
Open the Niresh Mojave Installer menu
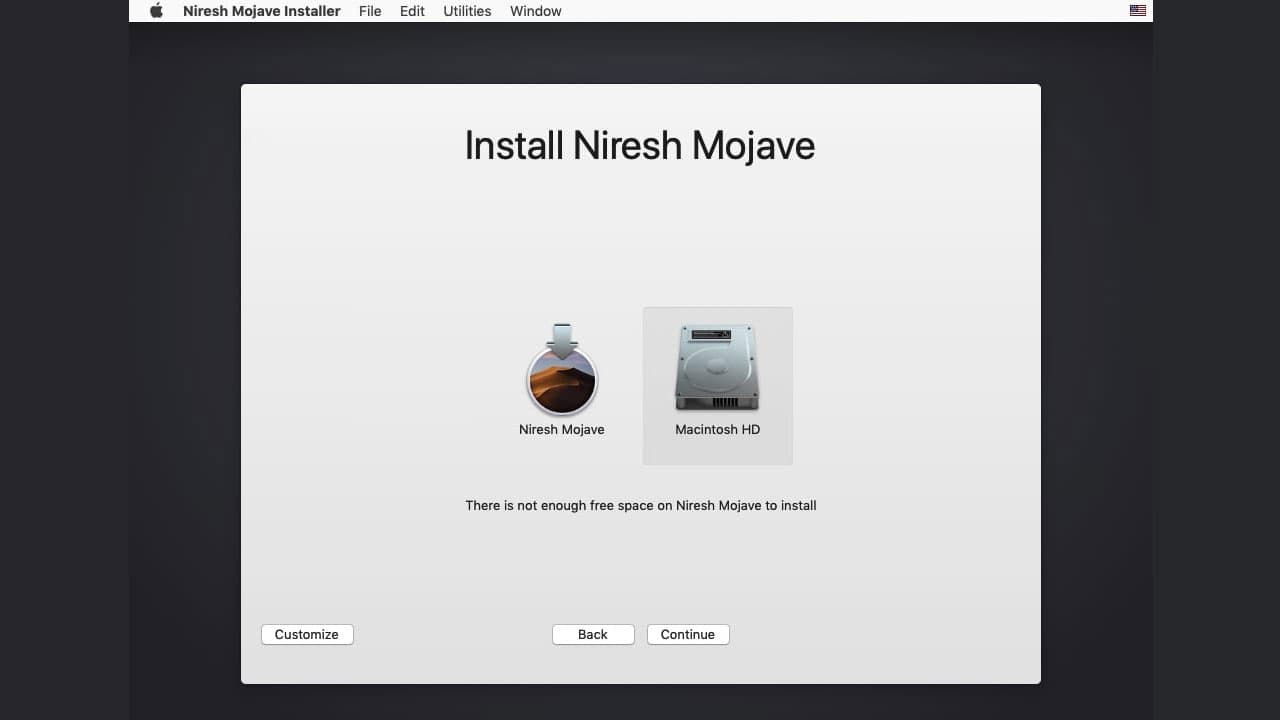click(261, 11)
